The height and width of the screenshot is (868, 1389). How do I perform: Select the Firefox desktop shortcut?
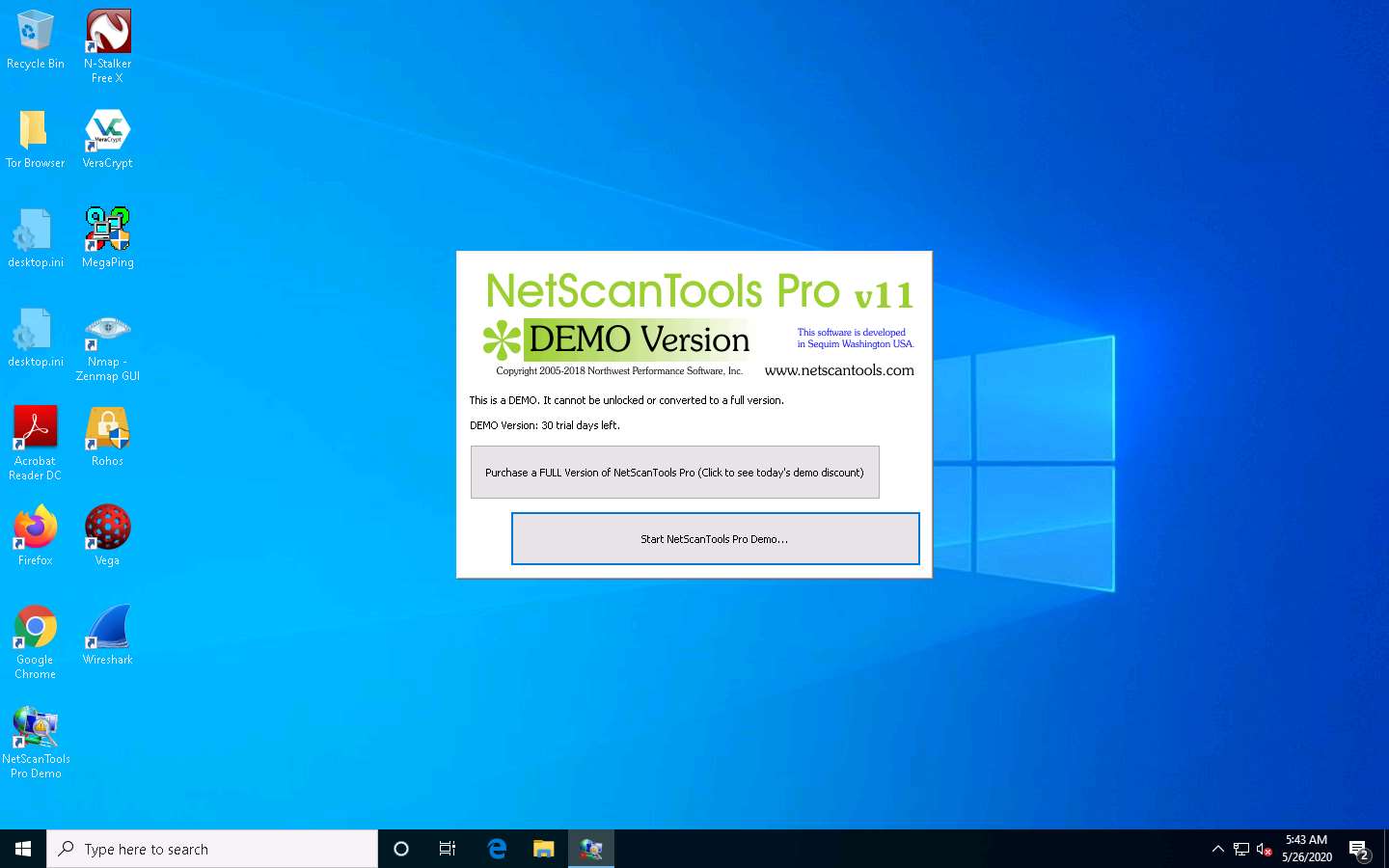point(36,535)
